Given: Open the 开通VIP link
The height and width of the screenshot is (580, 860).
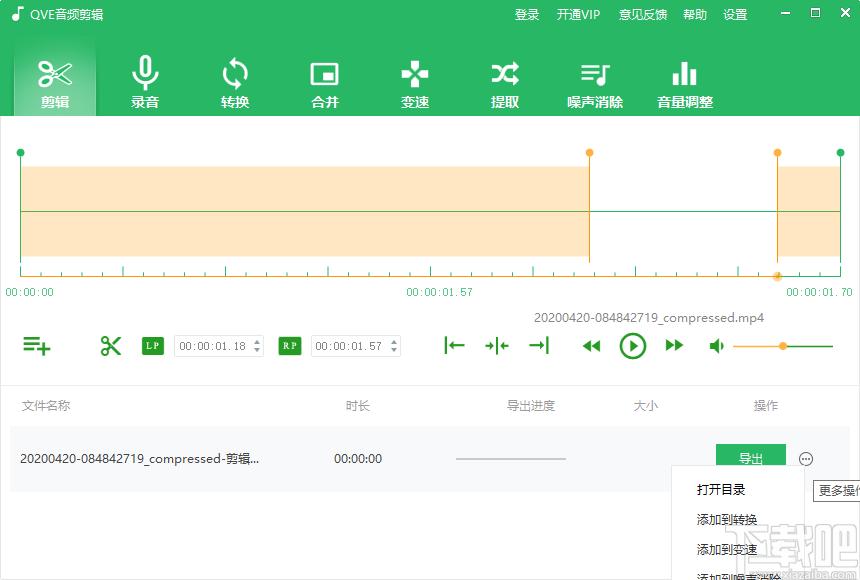Looking at the screenshot, I should click(578, 15).
